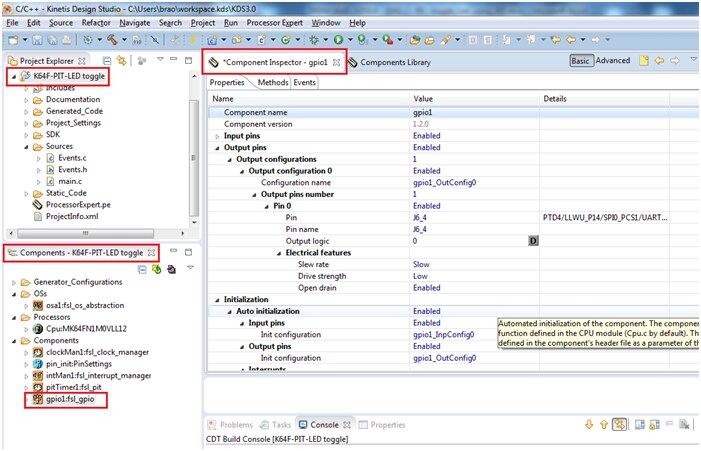Open the Processor Expert menu
The height and width of the screenshot is (451, 701).
tap(274, 23)
